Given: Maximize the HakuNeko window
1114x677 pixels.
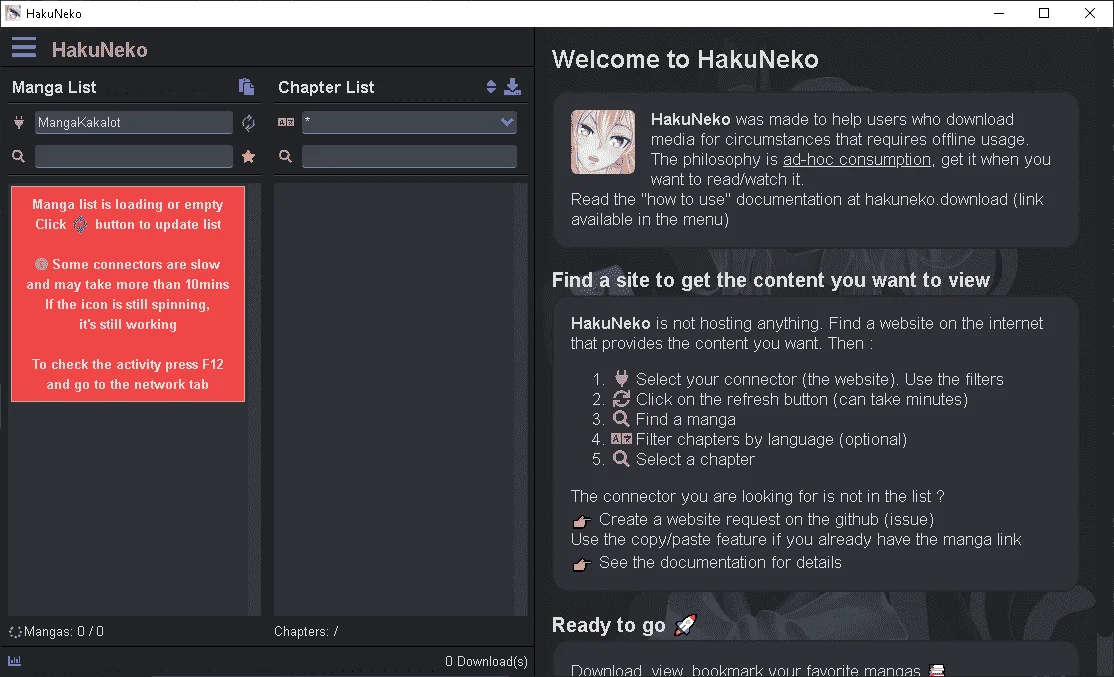Looking at the screenshot, I should pos(1044,13).
